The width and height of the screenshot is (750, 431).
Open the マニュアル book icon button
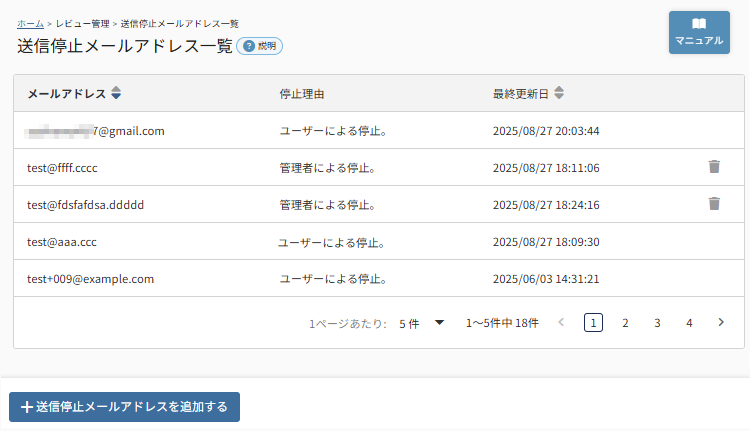(699, 32)
